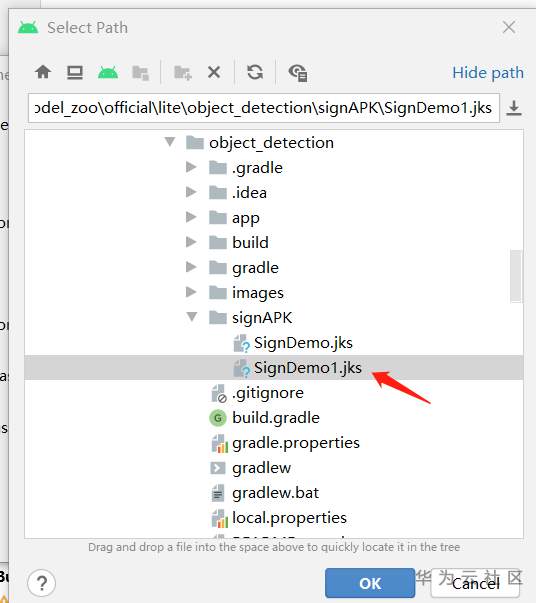Confirm the selection with OK
The image size is (536, 603).
click(x=370, y=583)
